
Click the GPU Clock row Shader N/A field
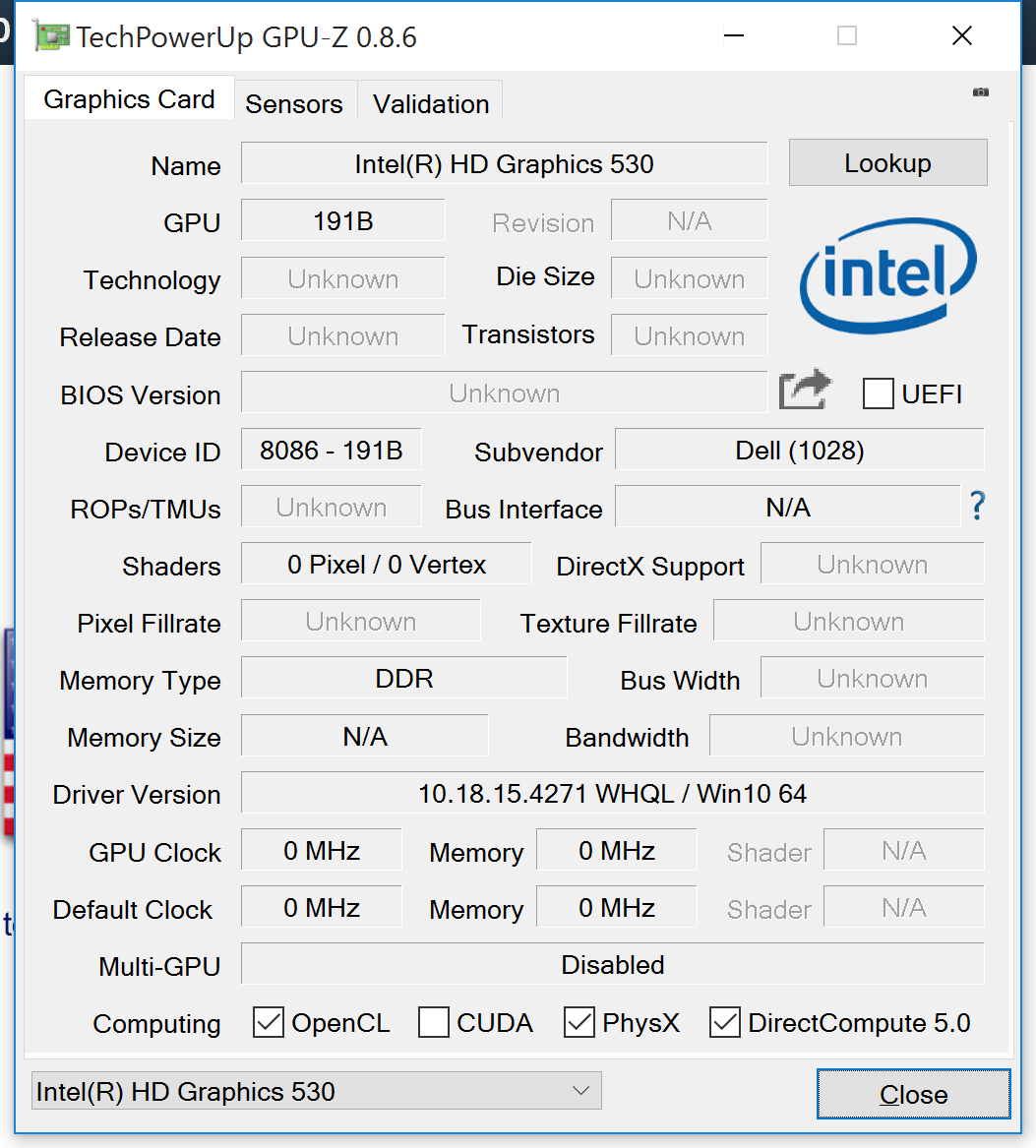click(x=903, y=850)
